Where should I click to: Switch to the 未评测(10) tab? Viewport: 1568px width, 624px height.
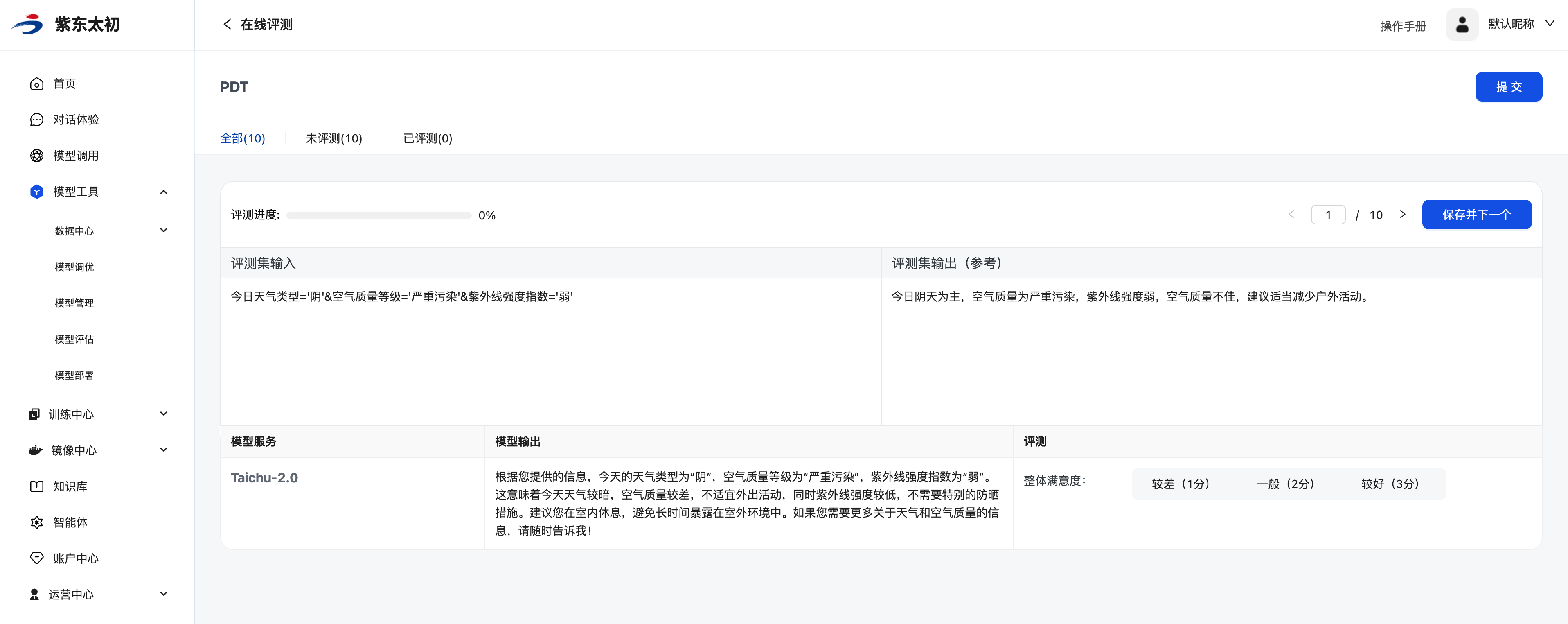tap(333, 139)
